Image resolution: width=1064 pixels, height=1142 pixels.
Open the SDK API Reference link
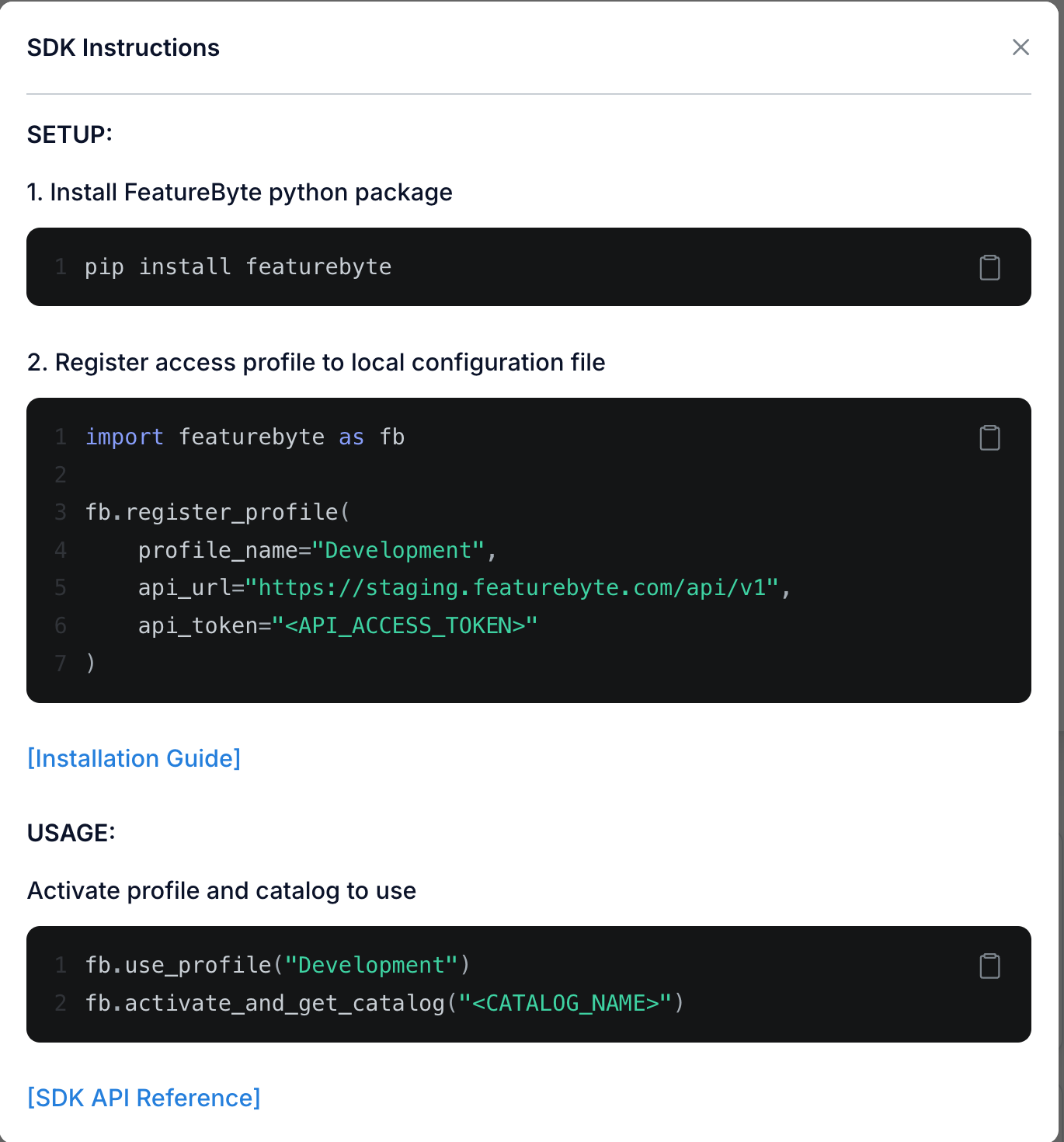tap(143, 1098)
